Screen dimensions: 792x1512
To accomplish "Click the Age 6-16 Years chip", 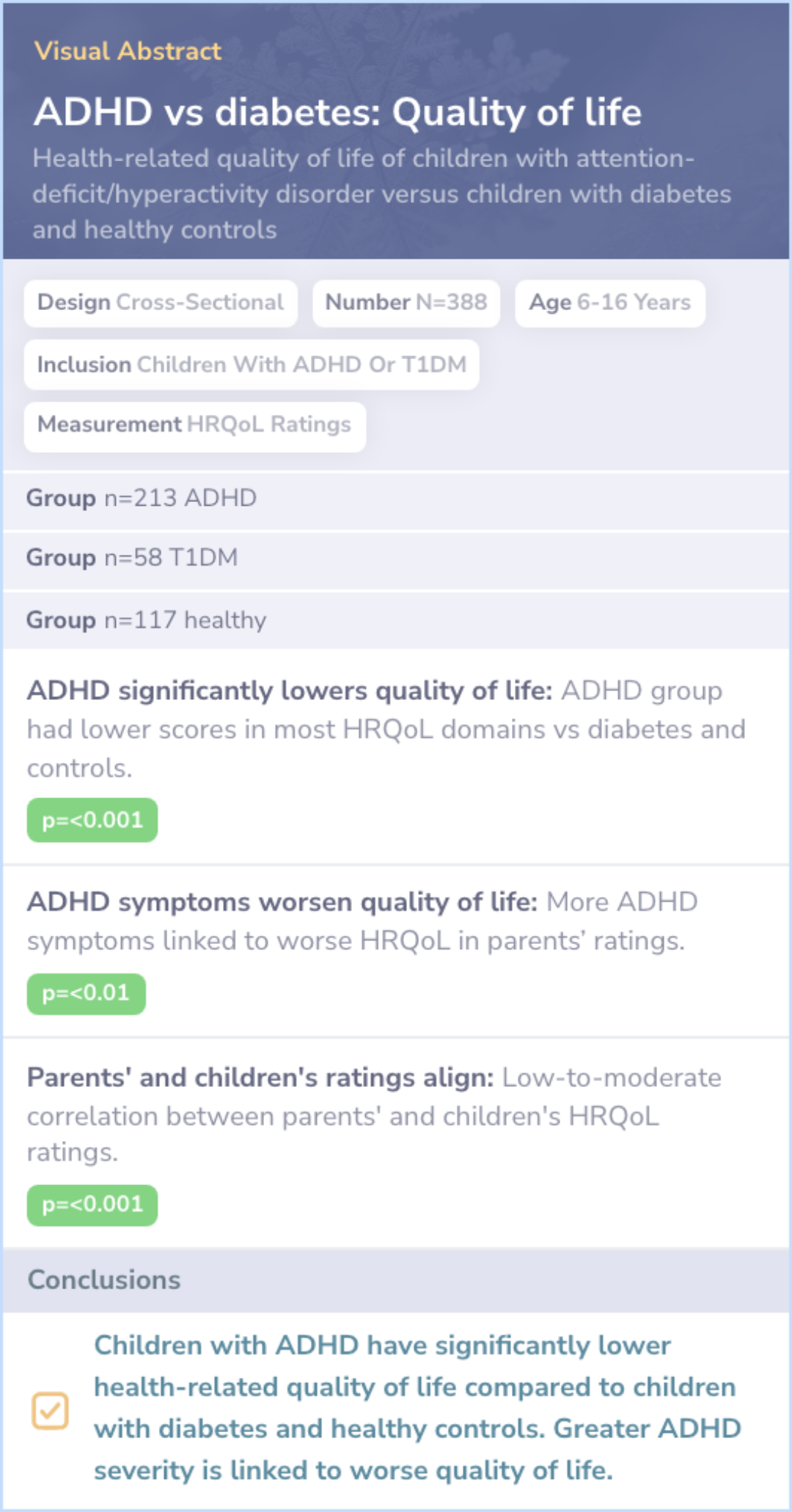I will tap(610, 303).
